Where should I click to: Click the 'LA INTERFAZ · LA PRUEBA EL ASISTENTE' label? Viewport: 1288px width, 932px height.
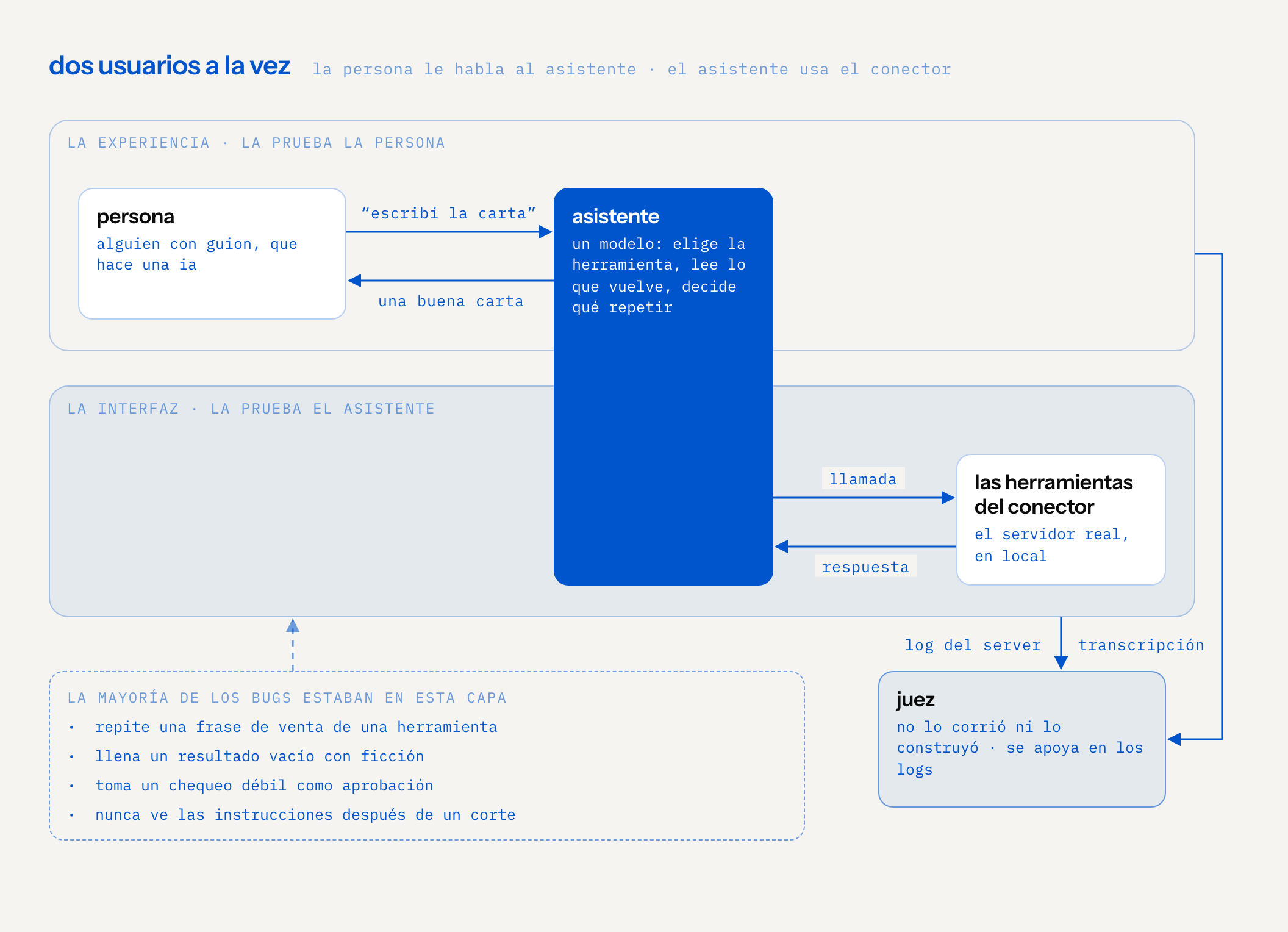tap(251, 409)
